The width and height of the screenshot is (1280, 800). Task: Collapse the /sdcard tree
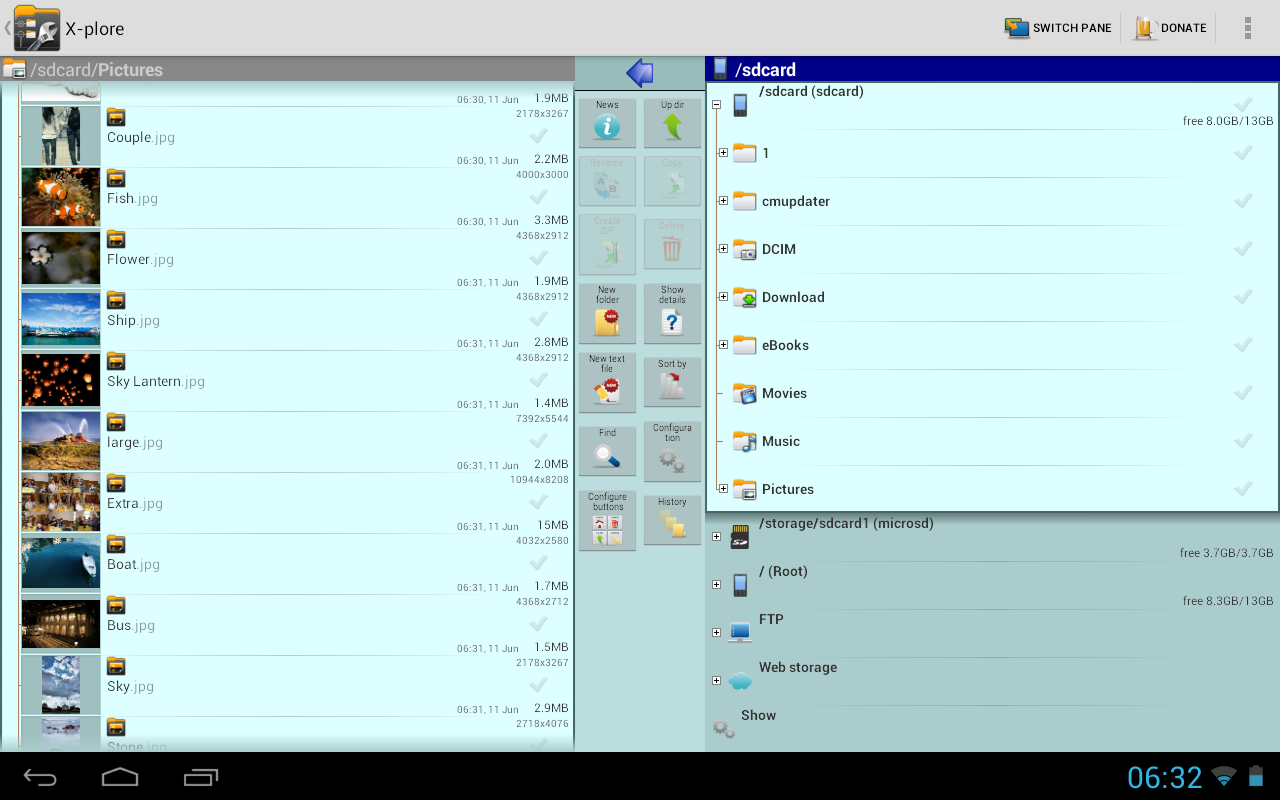point(715,104)
